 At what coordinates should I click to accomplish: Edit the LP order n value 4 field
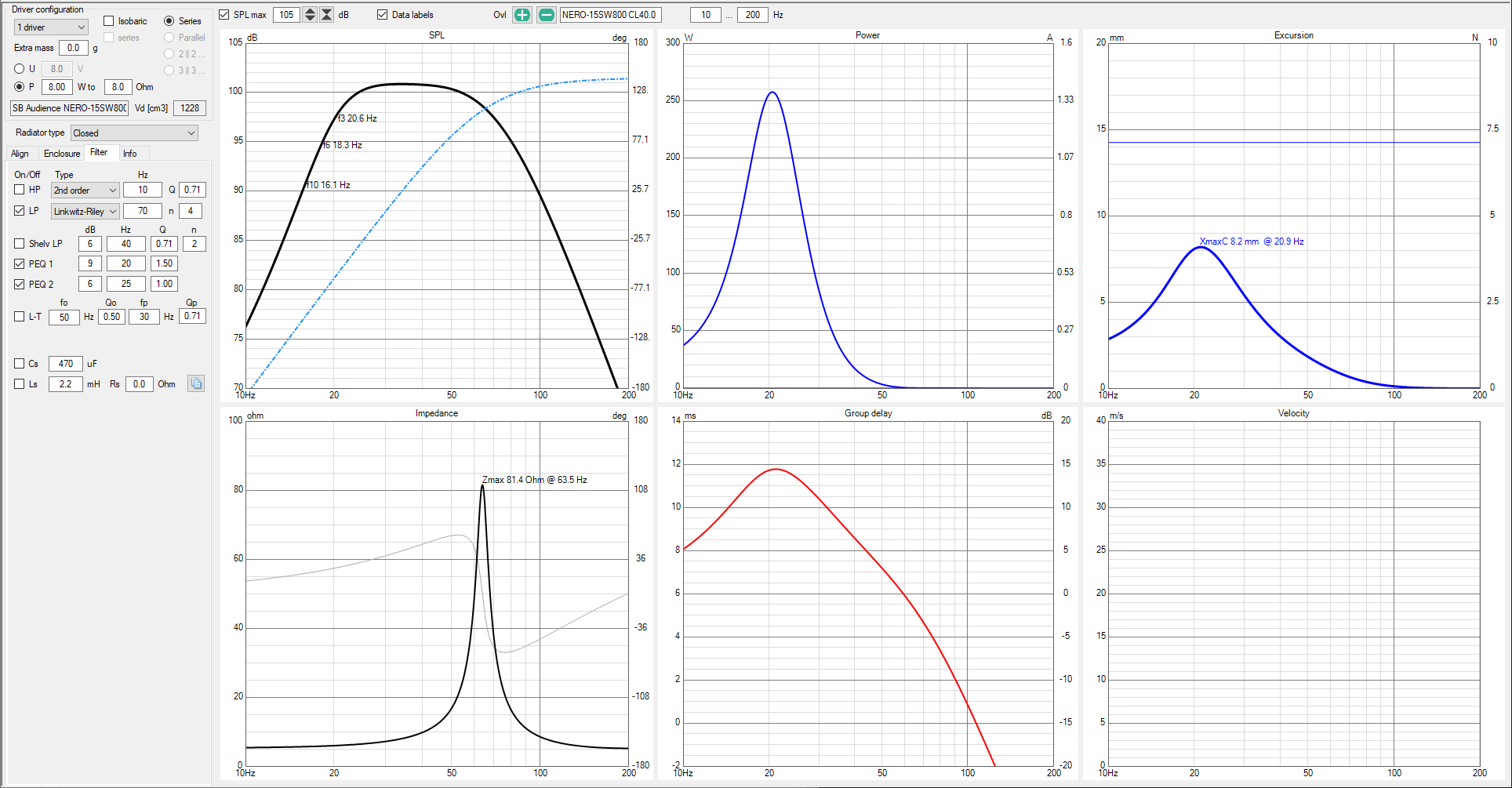pos(191,211)
